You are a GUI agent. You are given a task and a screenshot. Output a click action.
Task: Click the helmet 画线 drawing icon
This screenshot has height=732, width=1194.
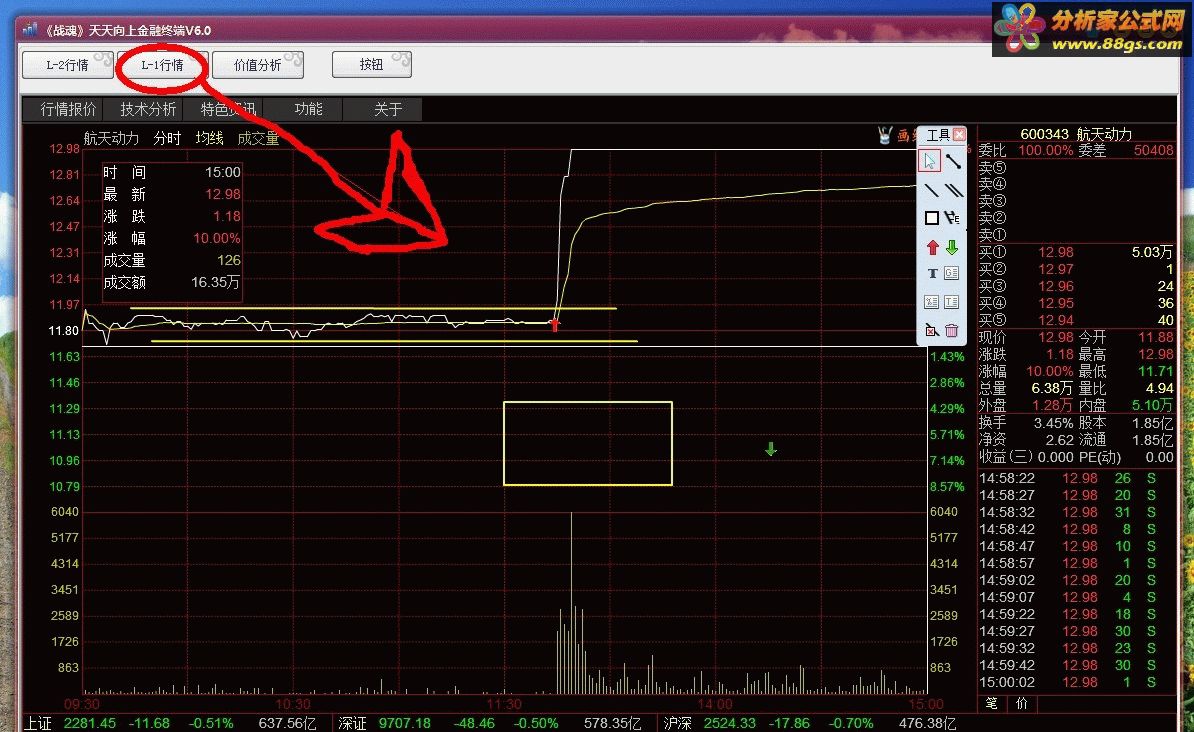coord(886,136)
